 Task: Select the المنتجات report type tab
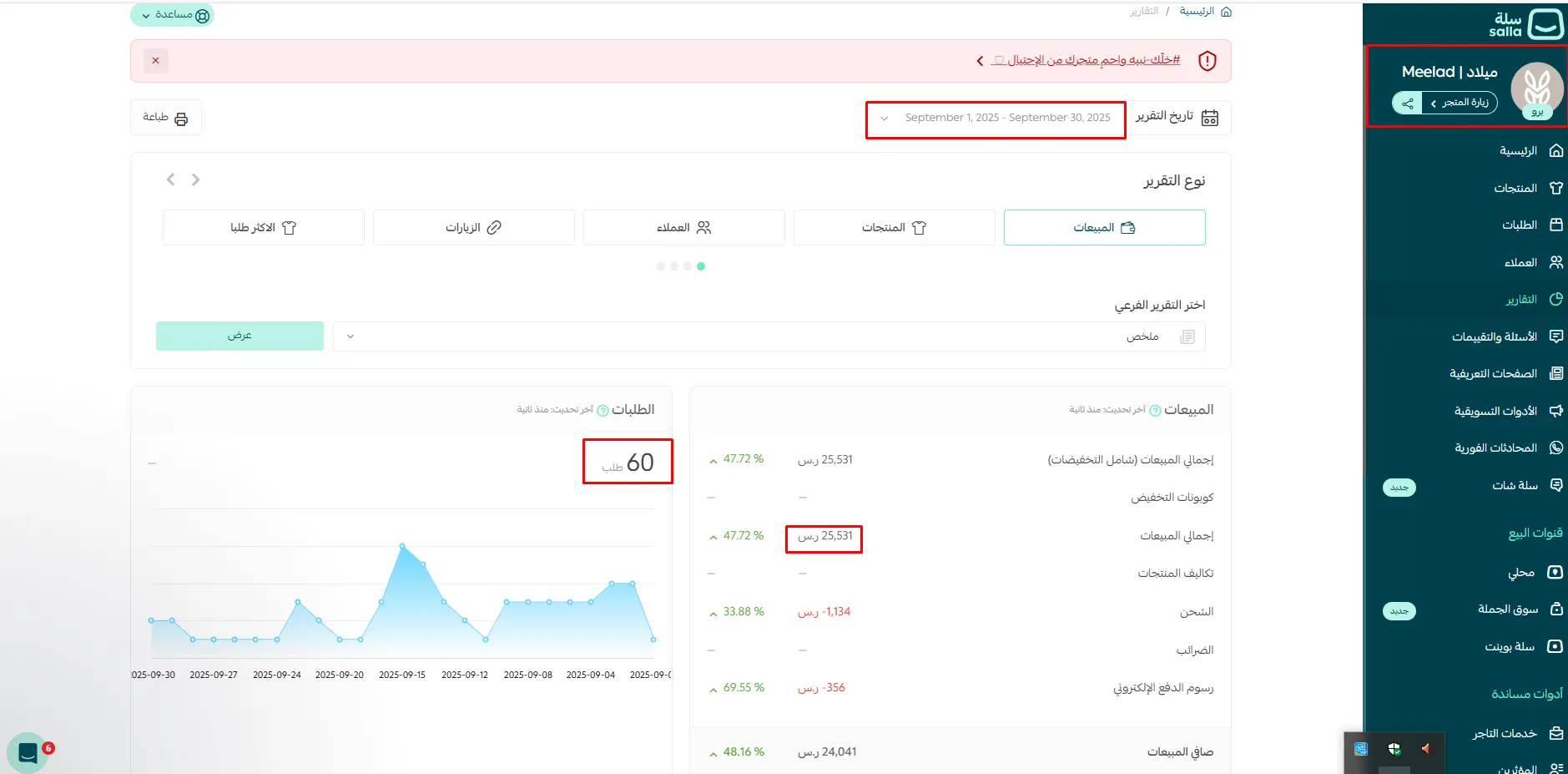point(894,227)
